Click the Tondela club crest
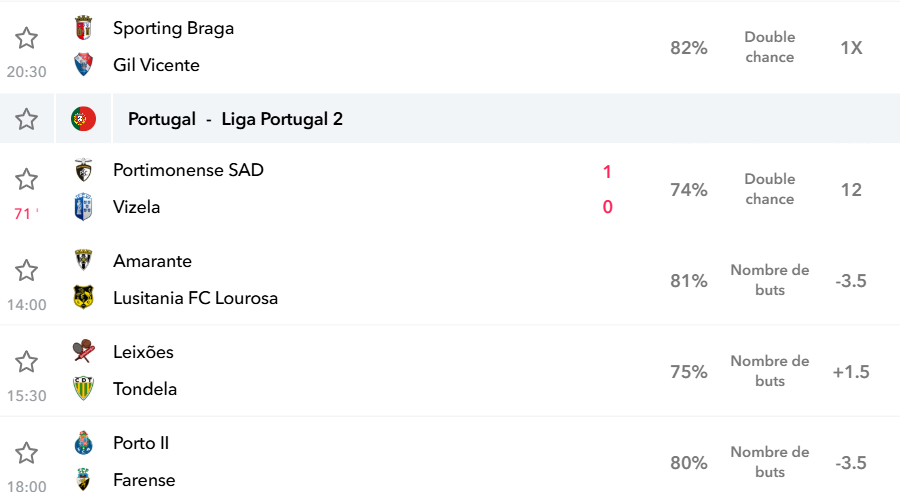This screenshot has width=900, height=492. pos(84,389)
